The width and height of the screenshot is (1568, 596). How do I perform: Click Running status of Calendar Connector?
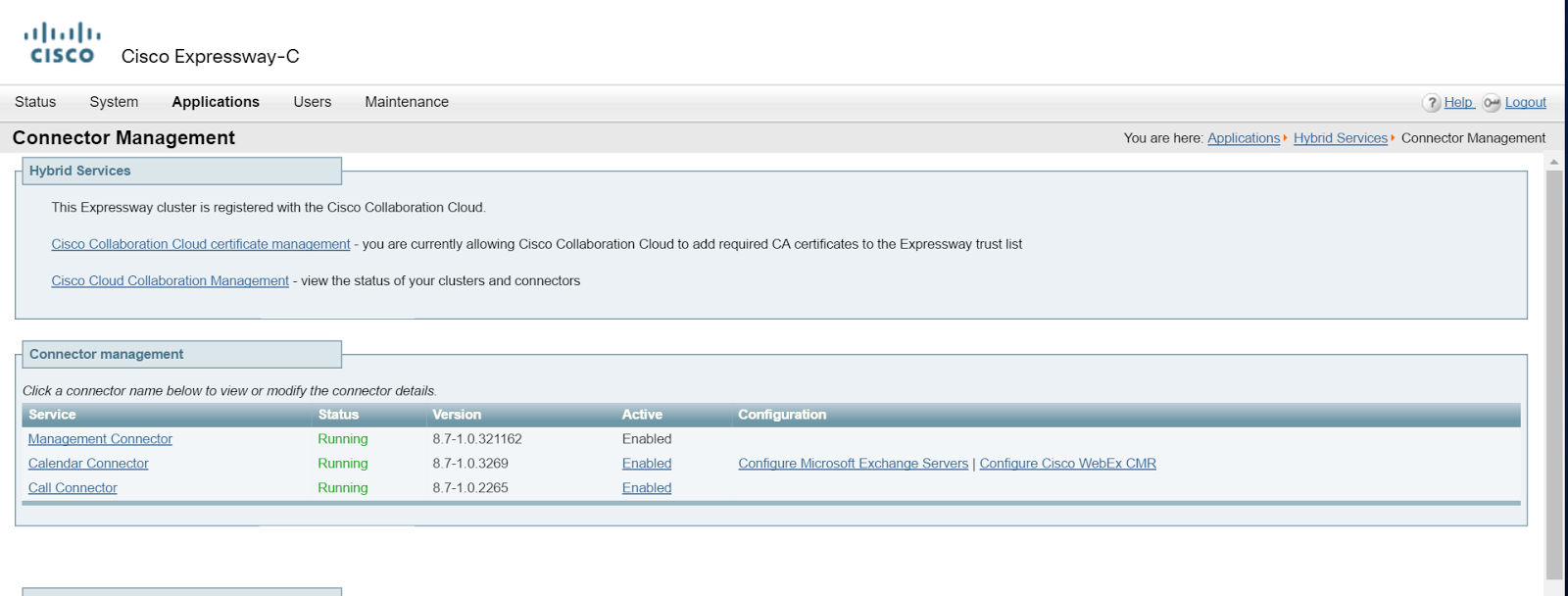point(343,464)
